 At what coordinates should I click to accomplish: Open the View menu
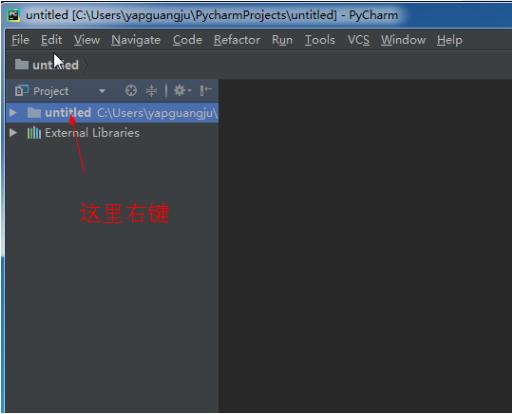coord(87,40)
